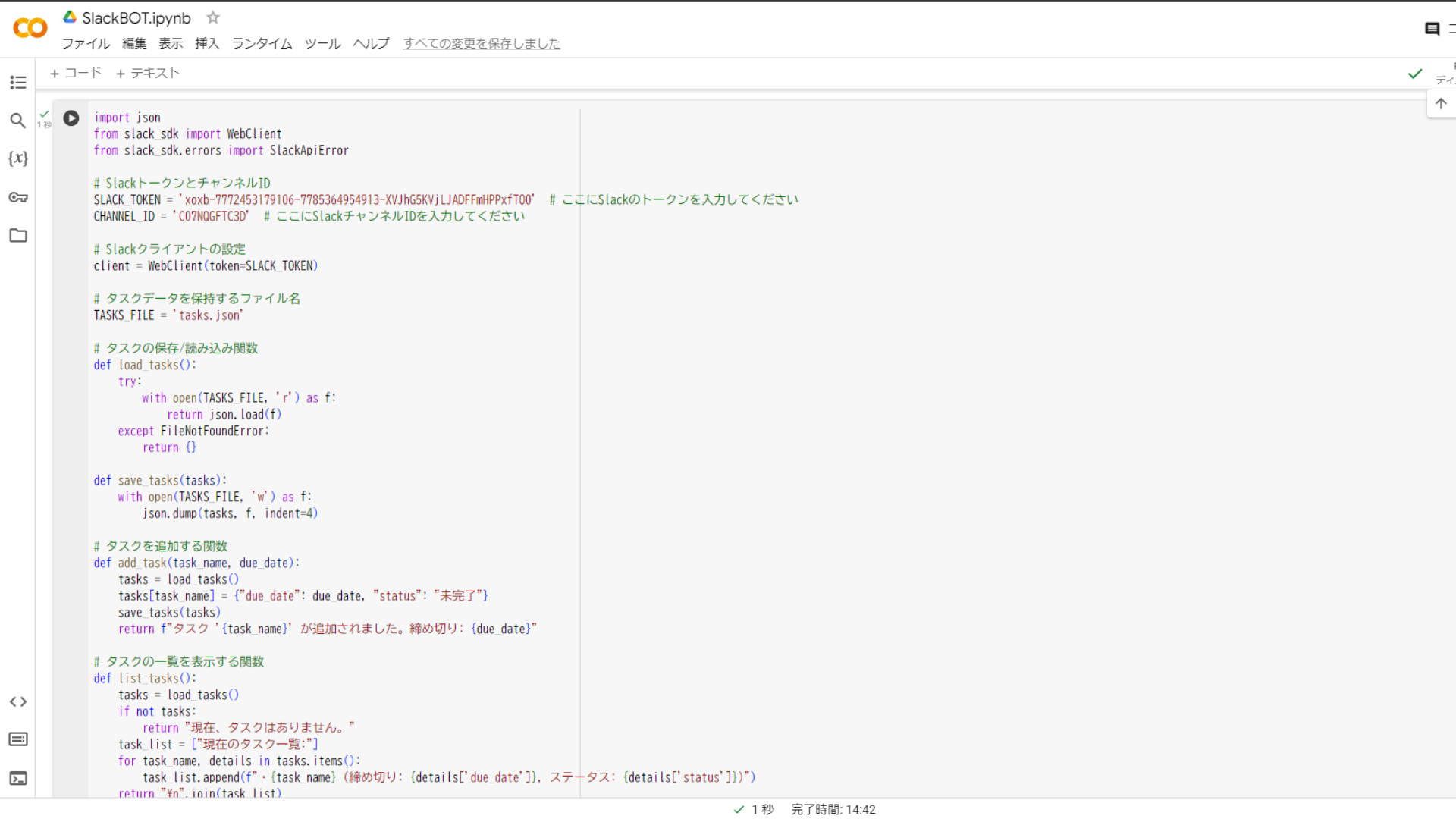Open the code snippets icon

point(18,701)
